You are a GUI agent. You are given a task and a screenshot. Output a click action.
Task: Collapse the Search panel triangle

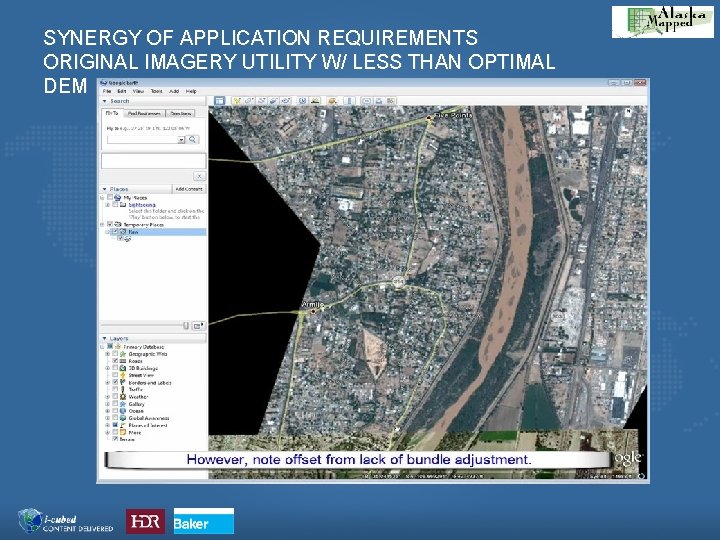tap(105, 101)
